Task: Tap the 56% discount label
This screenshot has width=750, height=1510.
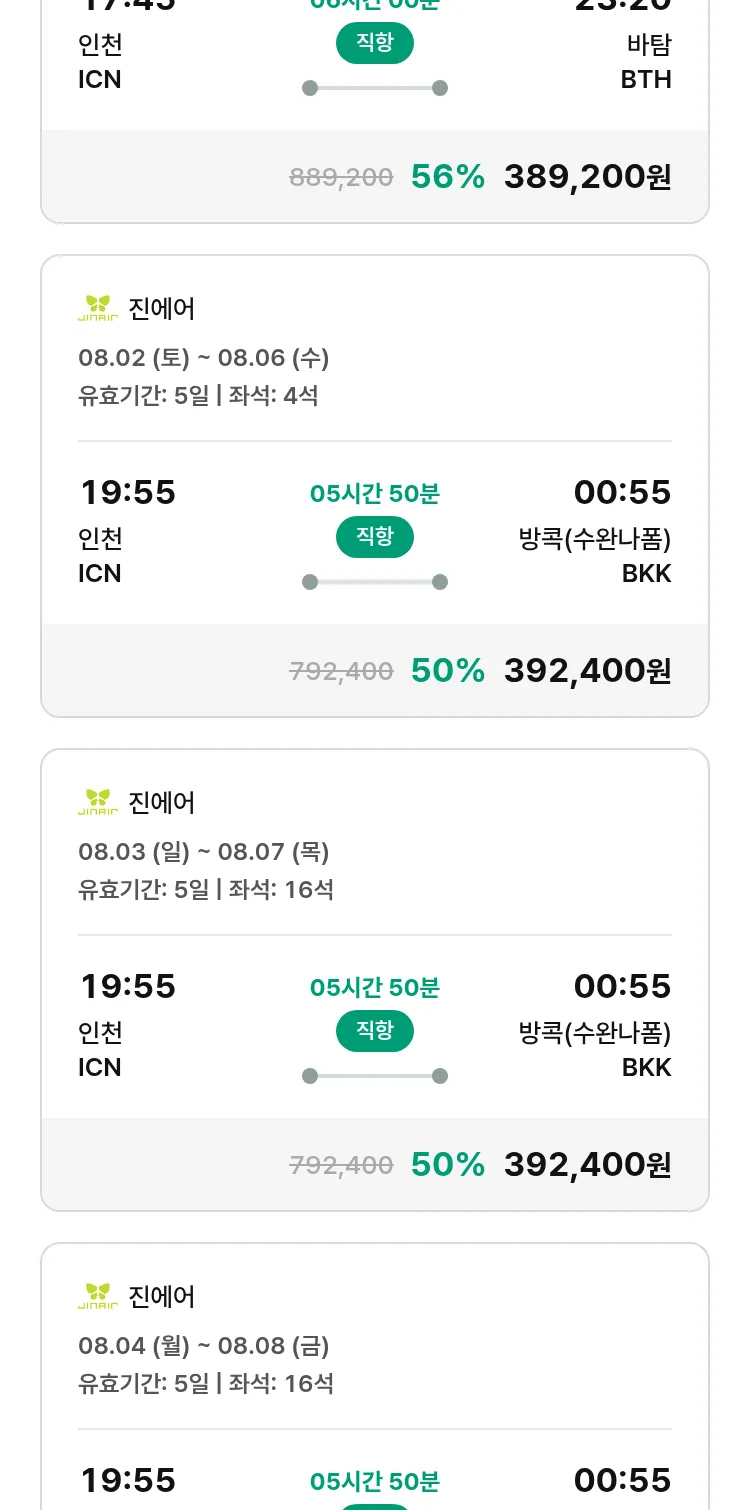Action: pyautogui.click(x=448, y=177)
